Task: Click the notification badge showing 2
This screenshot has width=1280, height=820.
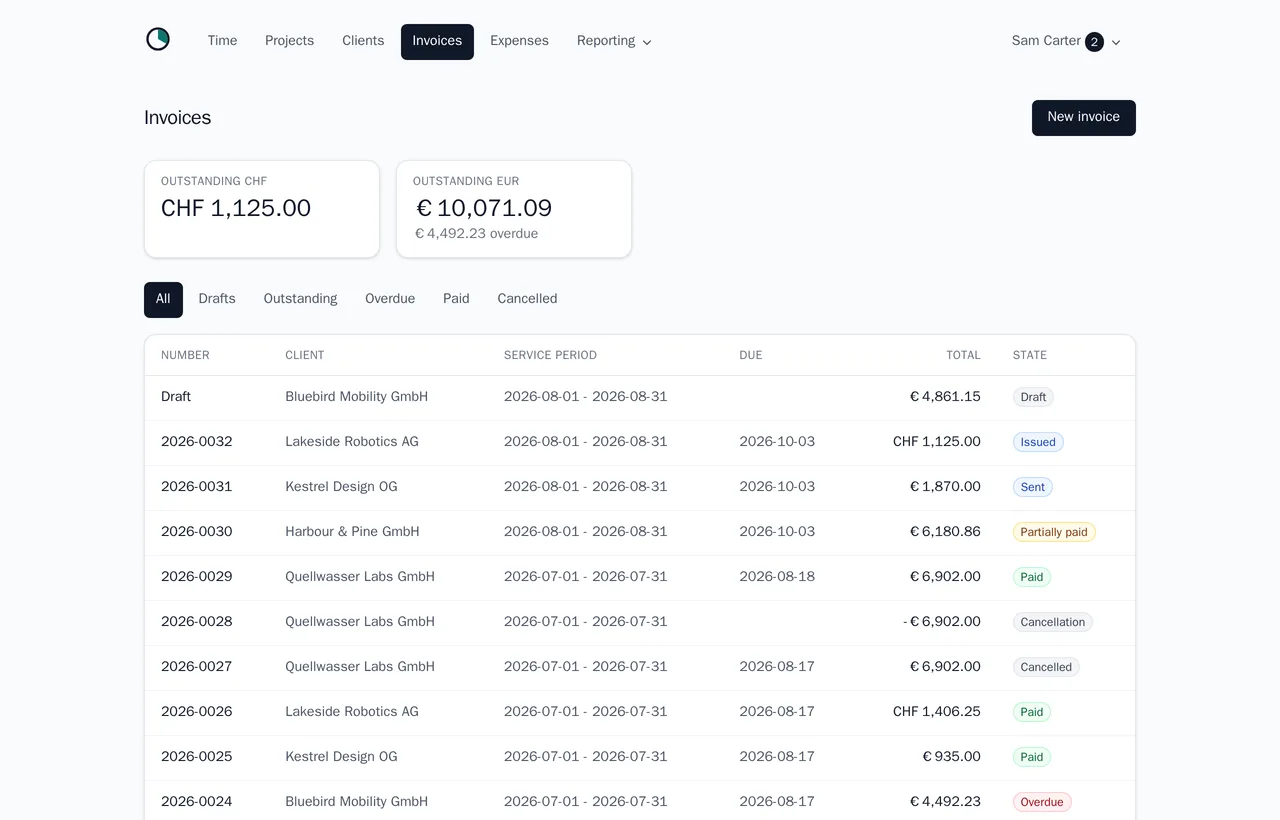Action: (1094, 42)
